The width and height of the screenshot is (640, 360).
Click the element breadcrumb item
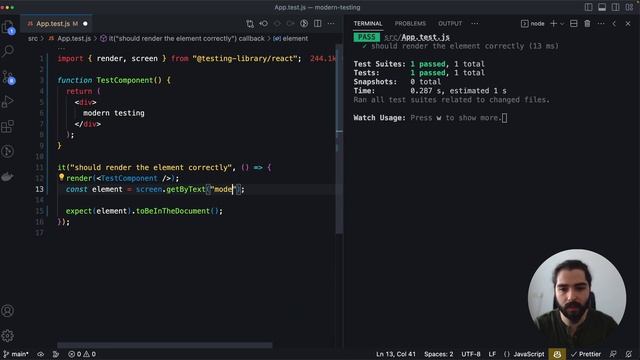click(291, 38)
